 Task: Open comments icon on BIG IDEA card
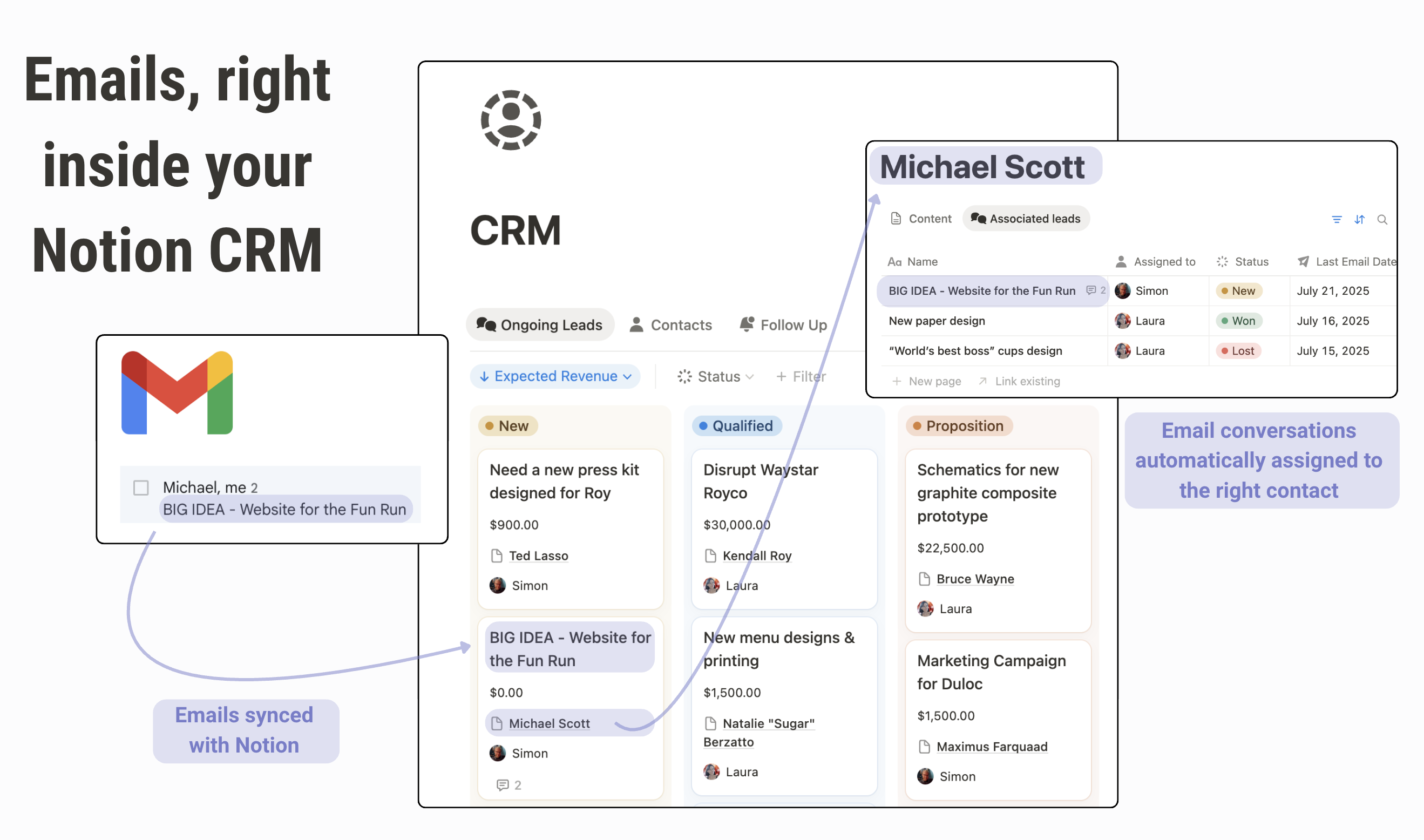coord(503,784)
